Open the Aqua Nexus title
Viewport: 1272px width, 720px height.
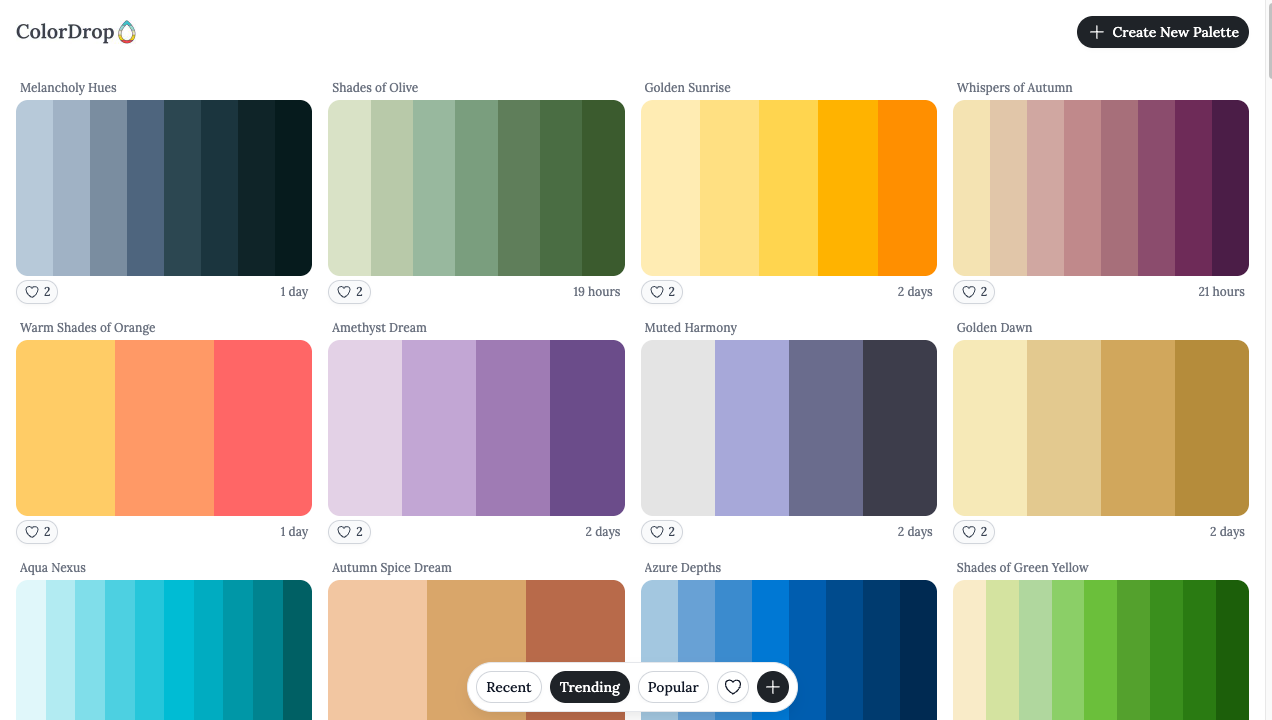coord(53,568)
